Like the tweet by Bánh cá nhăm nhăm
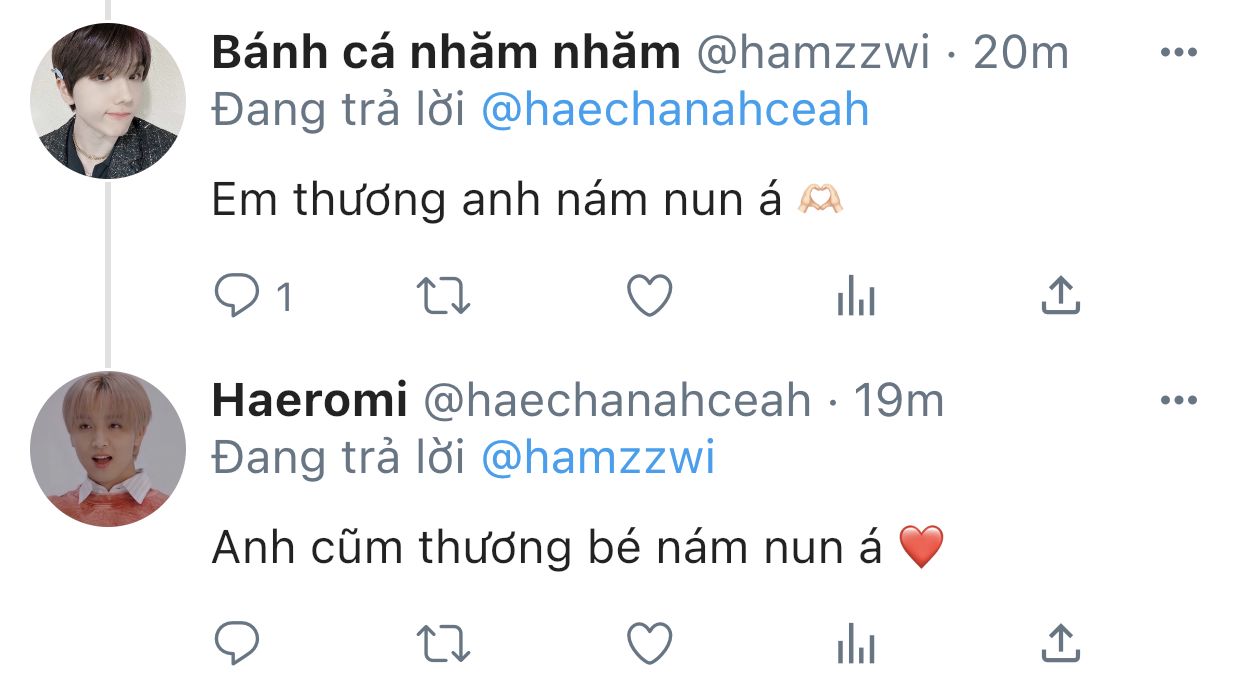1242x692 pixels. point(649,297)
